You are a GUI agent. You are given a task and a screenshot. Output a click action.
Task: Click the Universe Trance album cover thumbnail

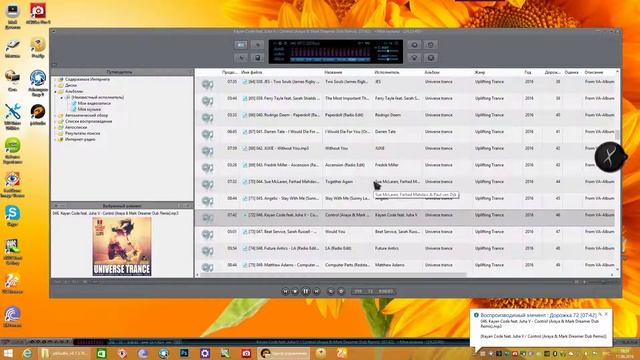[x=122, y=247]
